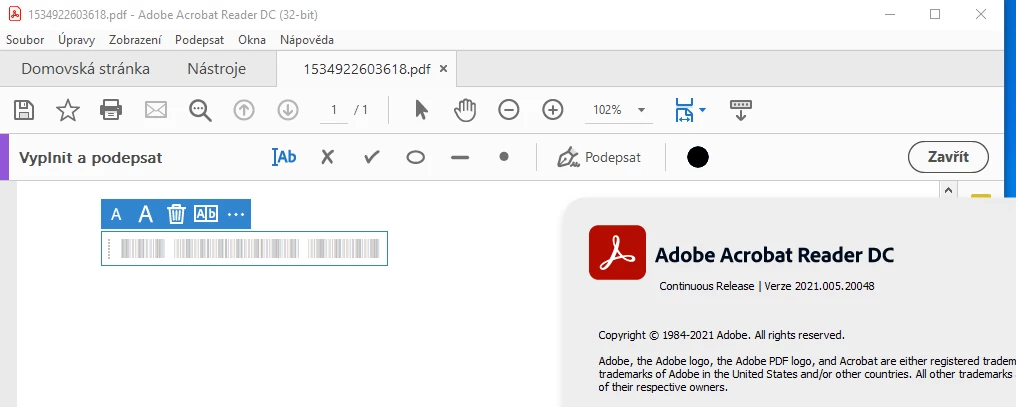Click inside the barcode text field

[x=244, y=248]
